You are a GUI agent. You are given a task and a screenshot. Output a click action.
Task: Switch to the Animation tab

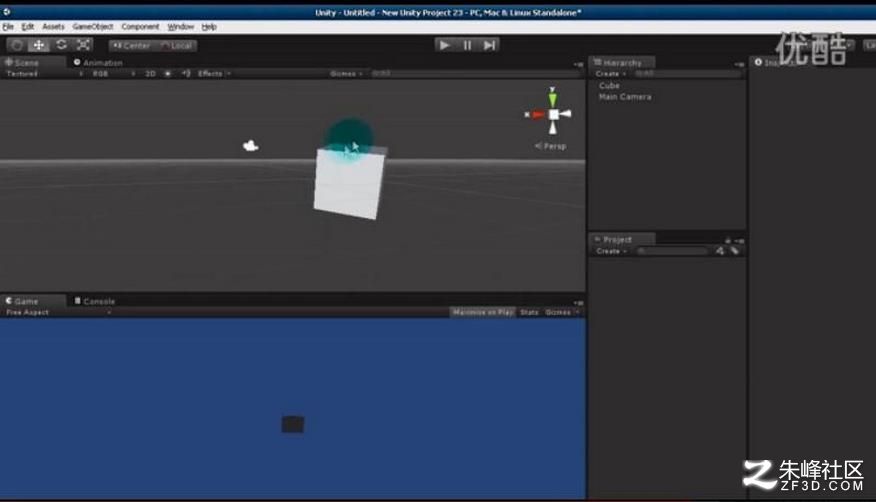[x=98, y=63]
